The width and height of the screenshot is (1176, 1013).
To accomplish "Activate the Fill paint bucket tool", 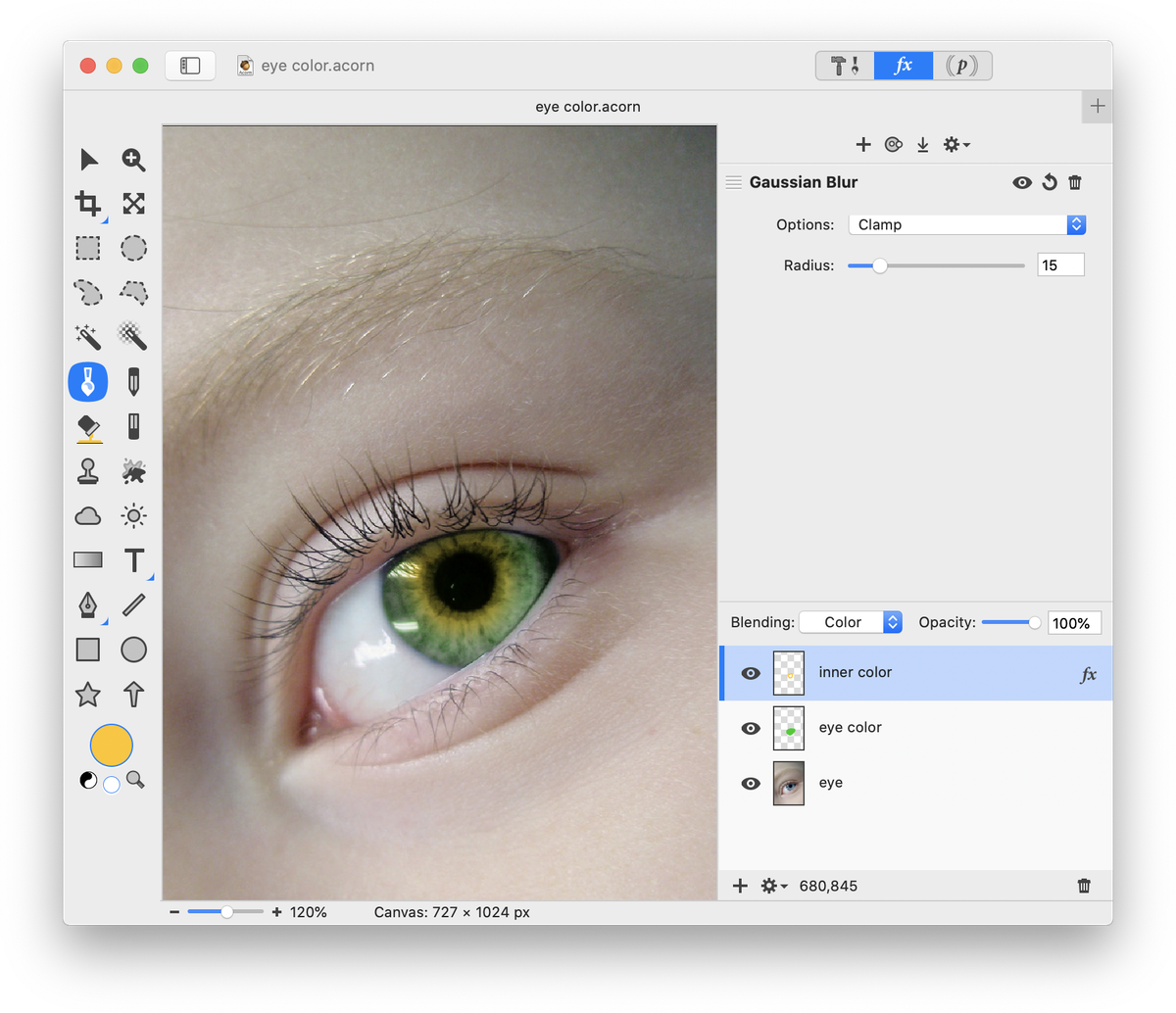I will pyautogui.click(x=88, y=427).
